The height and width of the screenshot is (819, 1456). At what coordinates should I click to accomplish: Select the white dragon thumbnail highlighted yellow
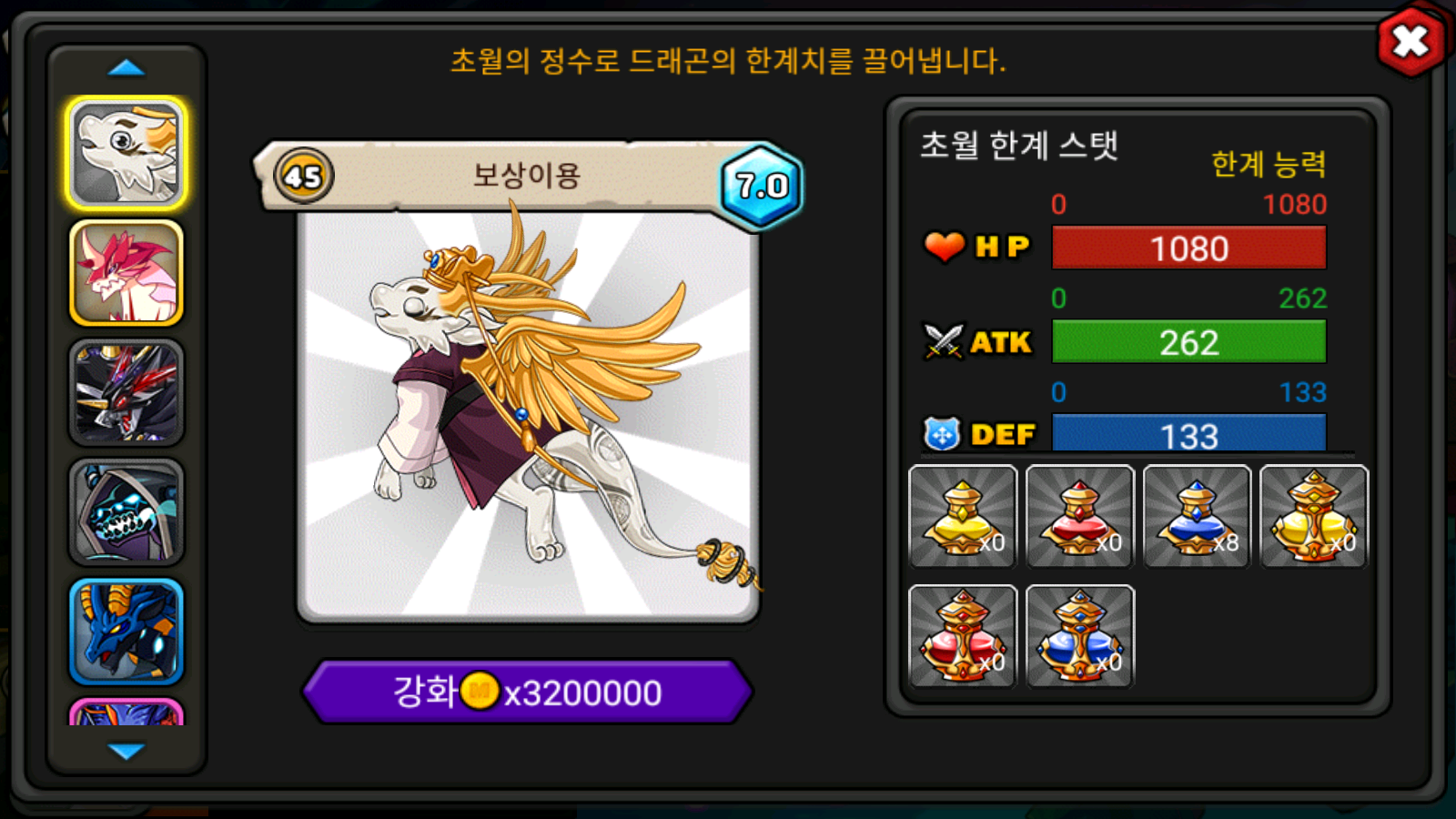click(126, 153)
